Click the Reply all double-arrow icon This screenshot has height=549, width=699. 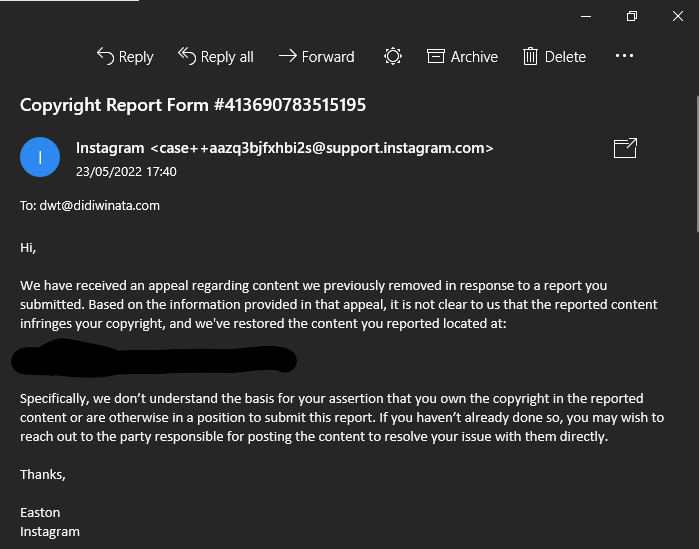(187, 56)
